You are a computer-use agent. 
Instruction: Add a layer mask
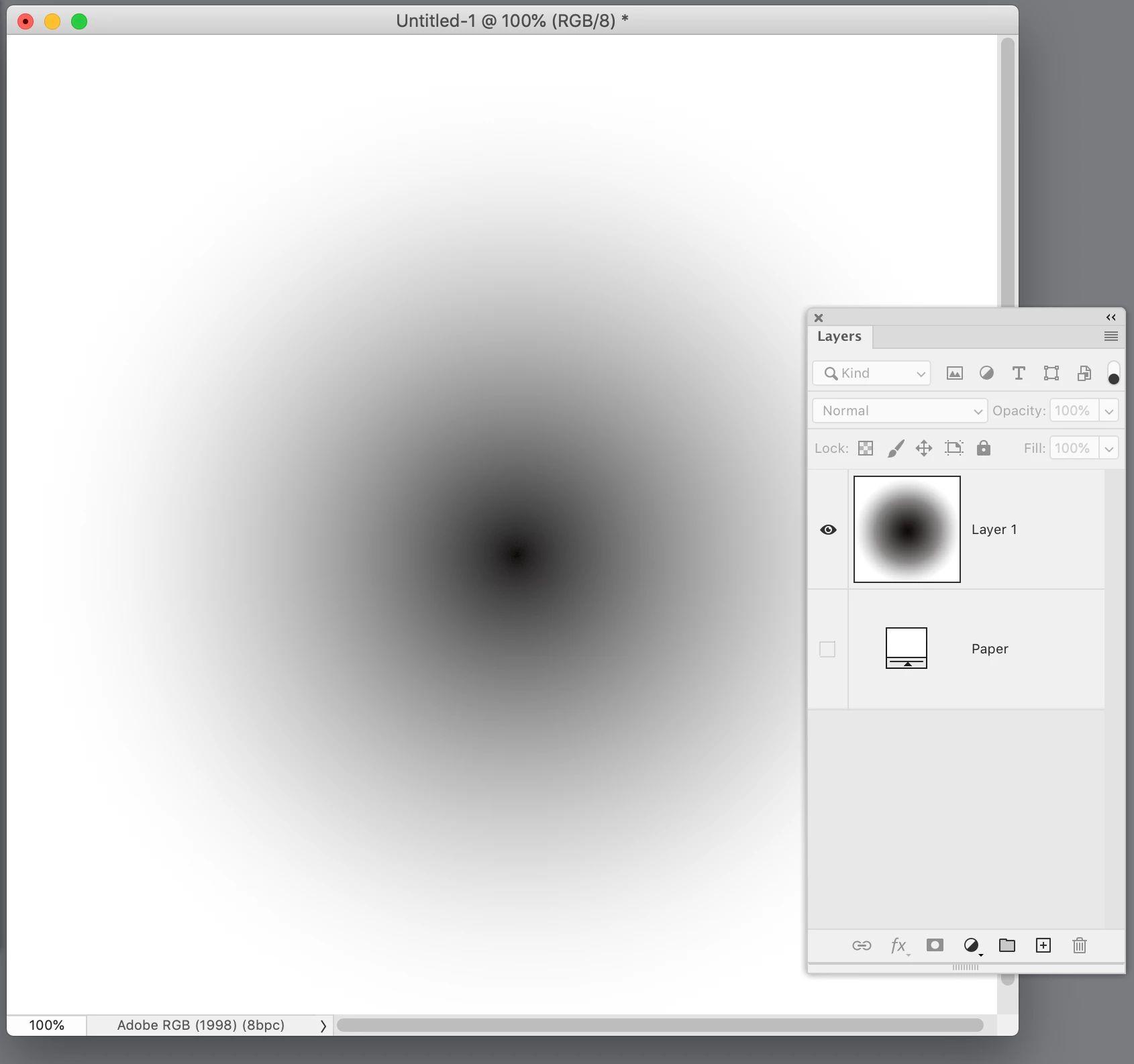pyautogui.click(x=935, y=945)
